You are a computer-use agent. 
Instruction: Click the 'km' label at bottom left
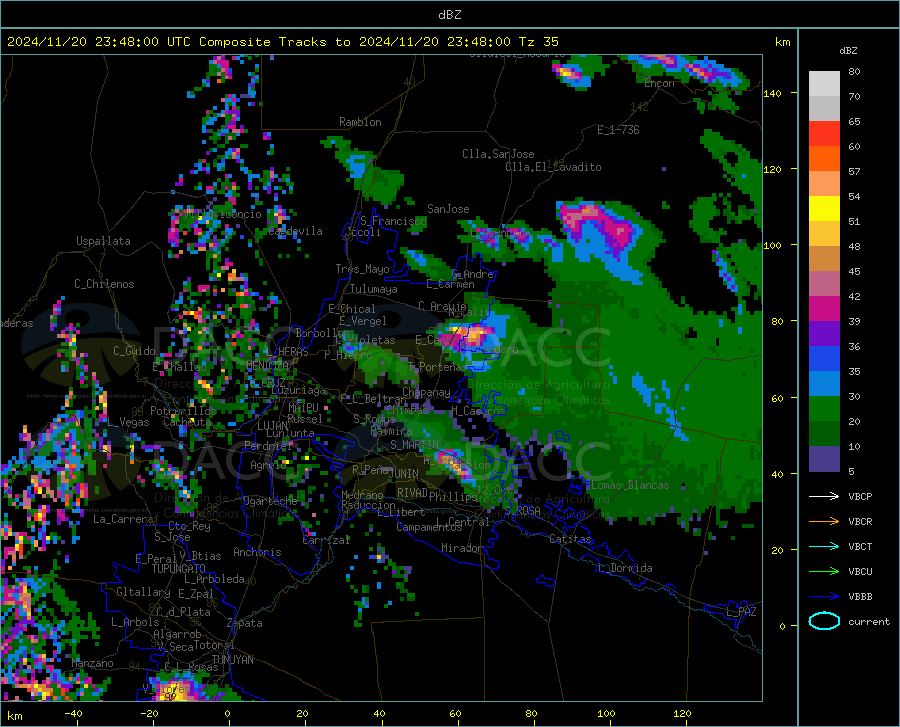pyautogui.click(x=14, y=716)
